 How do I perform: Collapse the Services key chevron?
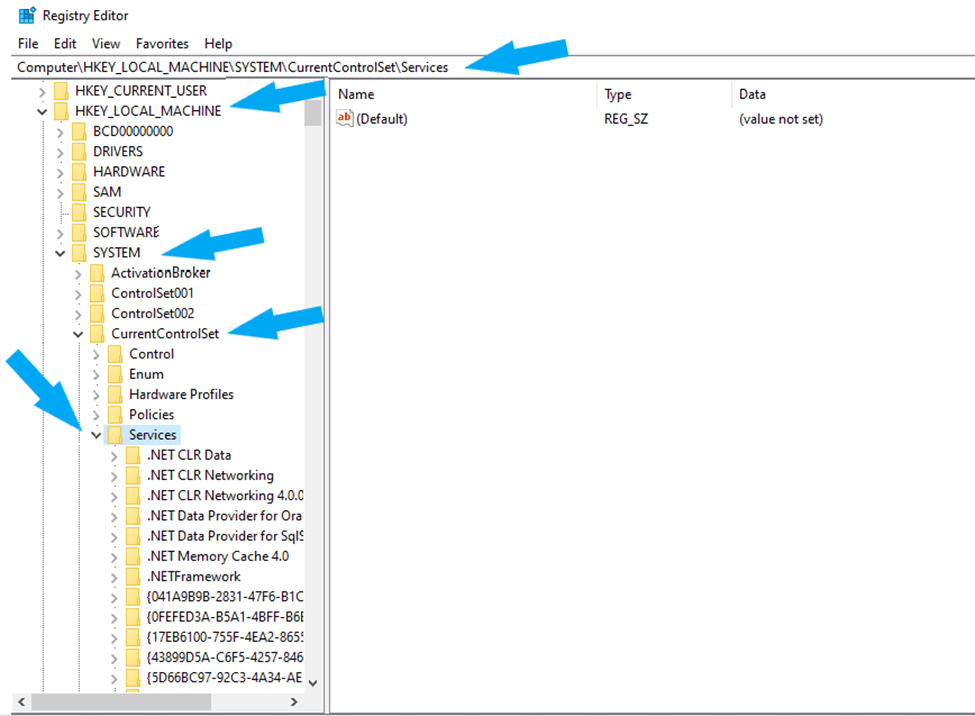[x=96, y=435]
